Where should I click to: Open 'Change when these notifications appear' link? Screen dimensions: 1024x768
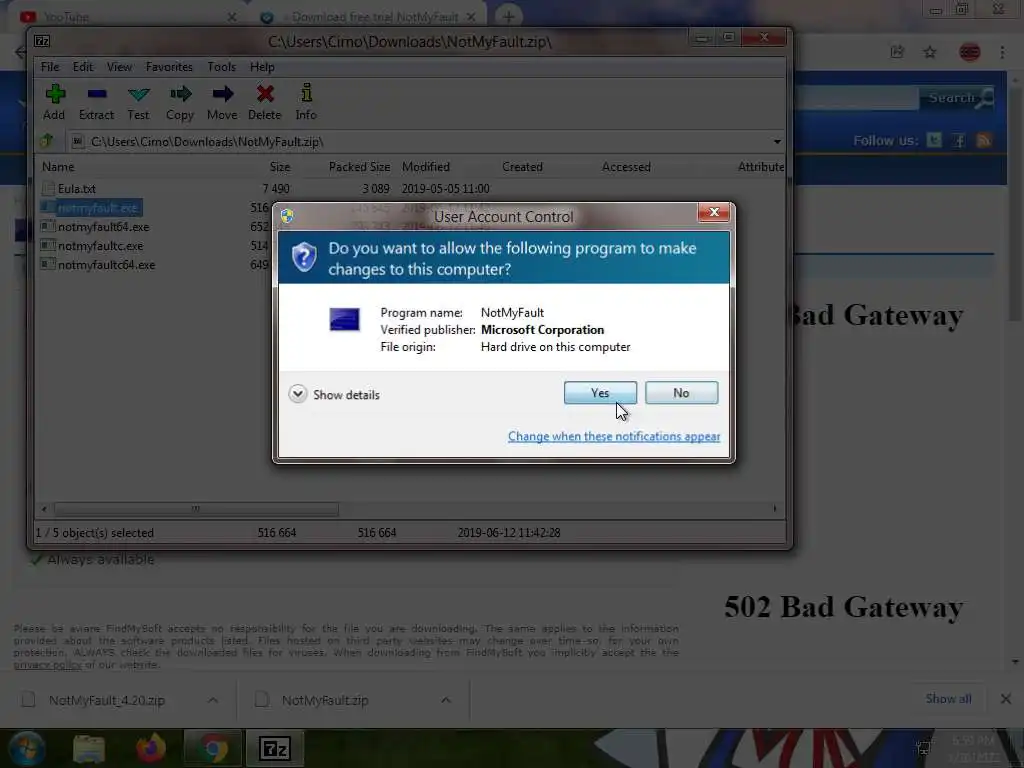click(x=614, y=436)
